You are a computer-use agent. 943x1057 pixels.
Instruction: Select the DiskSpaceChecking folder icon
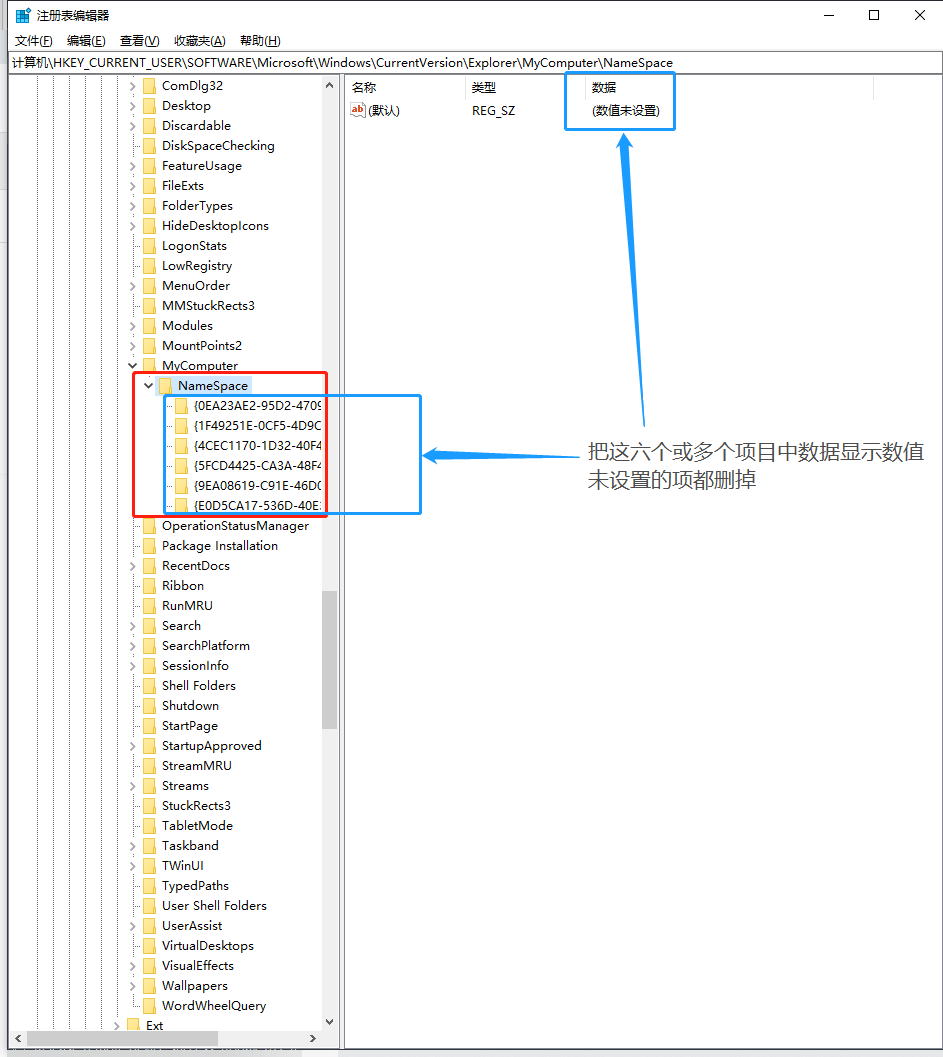pos(150,146)
